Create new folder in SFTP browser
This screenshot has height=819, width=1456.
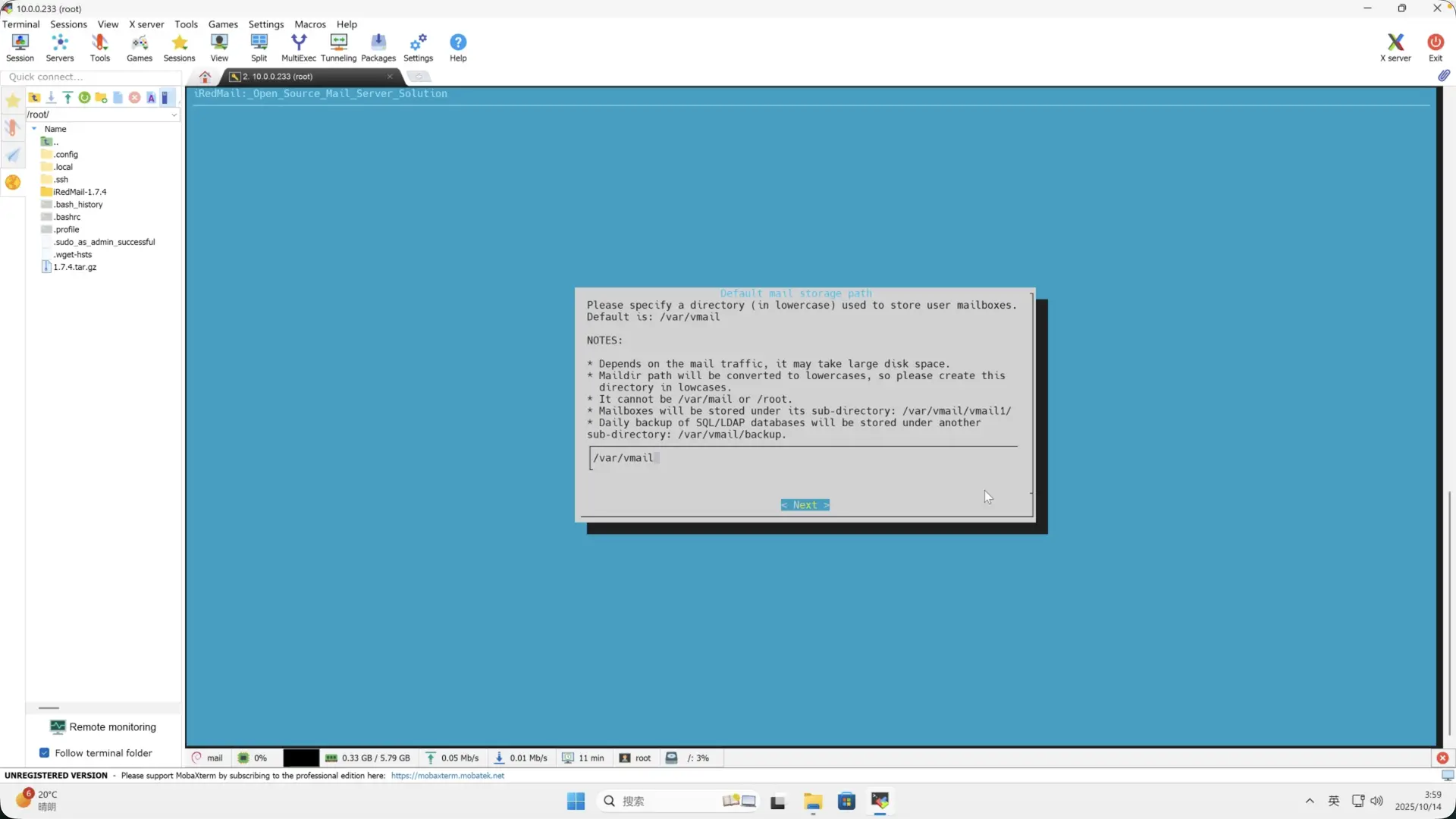[101, 98]
